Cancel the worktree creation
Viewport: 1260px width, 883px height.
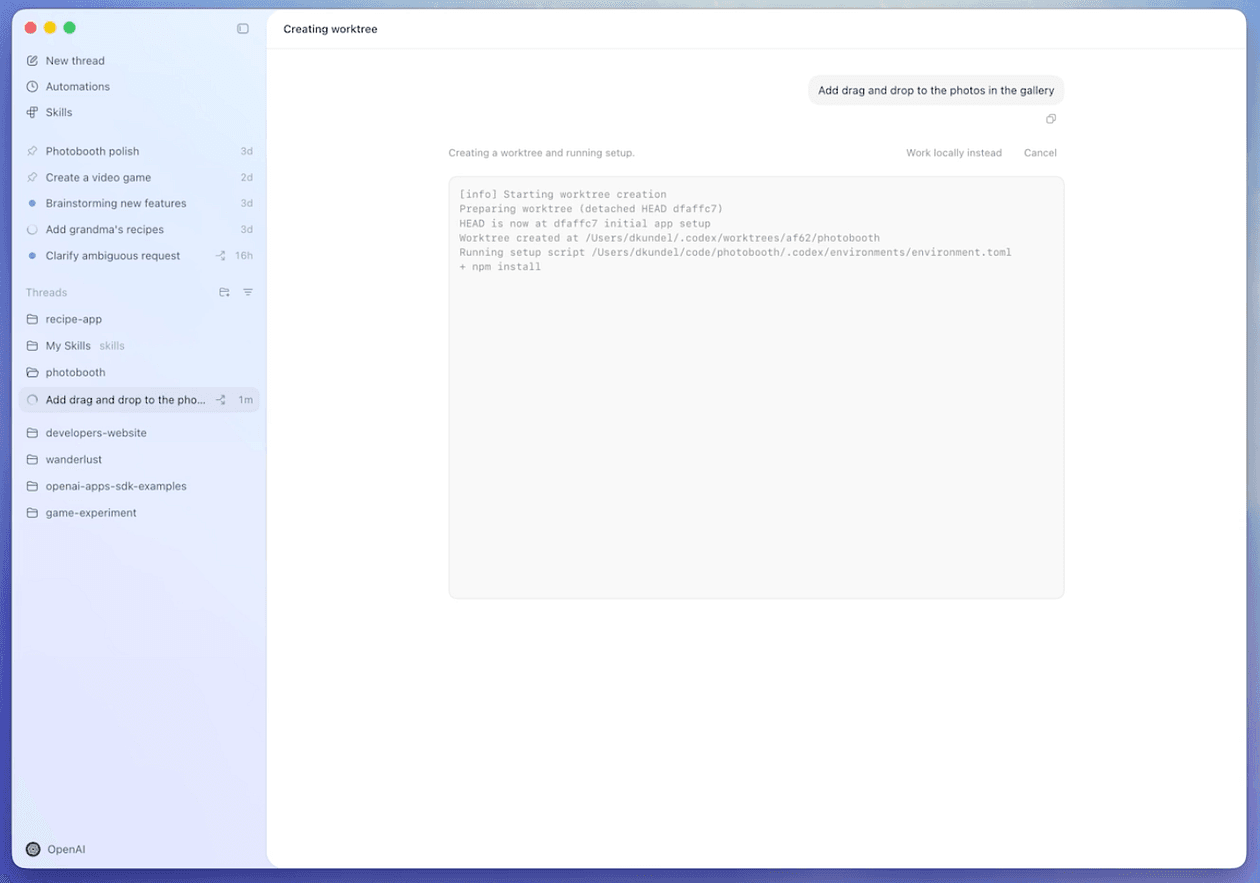[x=1040, y=153]
